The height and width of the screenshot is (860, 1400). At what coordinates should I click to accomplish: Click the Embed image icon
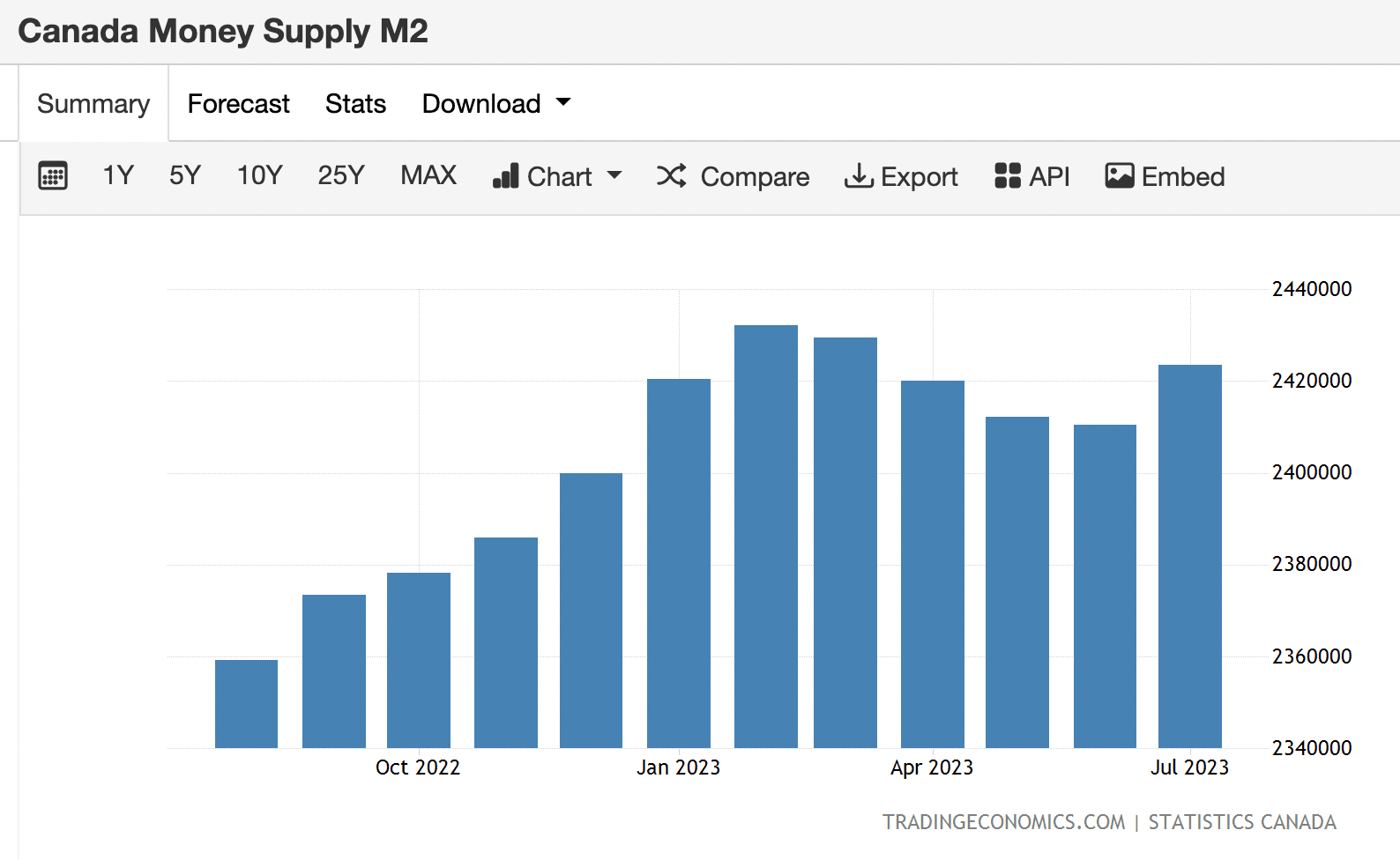[x=1119, y=176]
